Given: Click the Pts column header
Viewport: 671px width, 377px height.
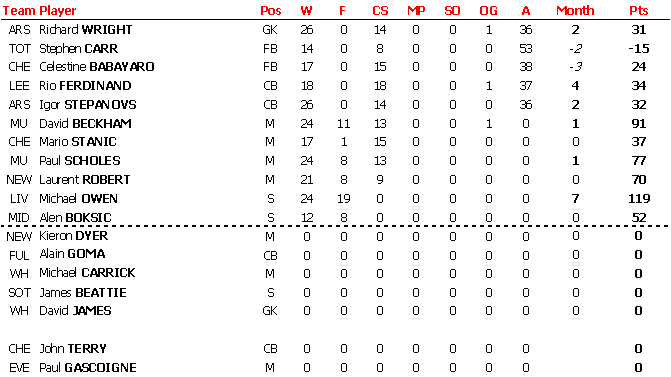Looking at the screenshot, I should coord(638,10).
